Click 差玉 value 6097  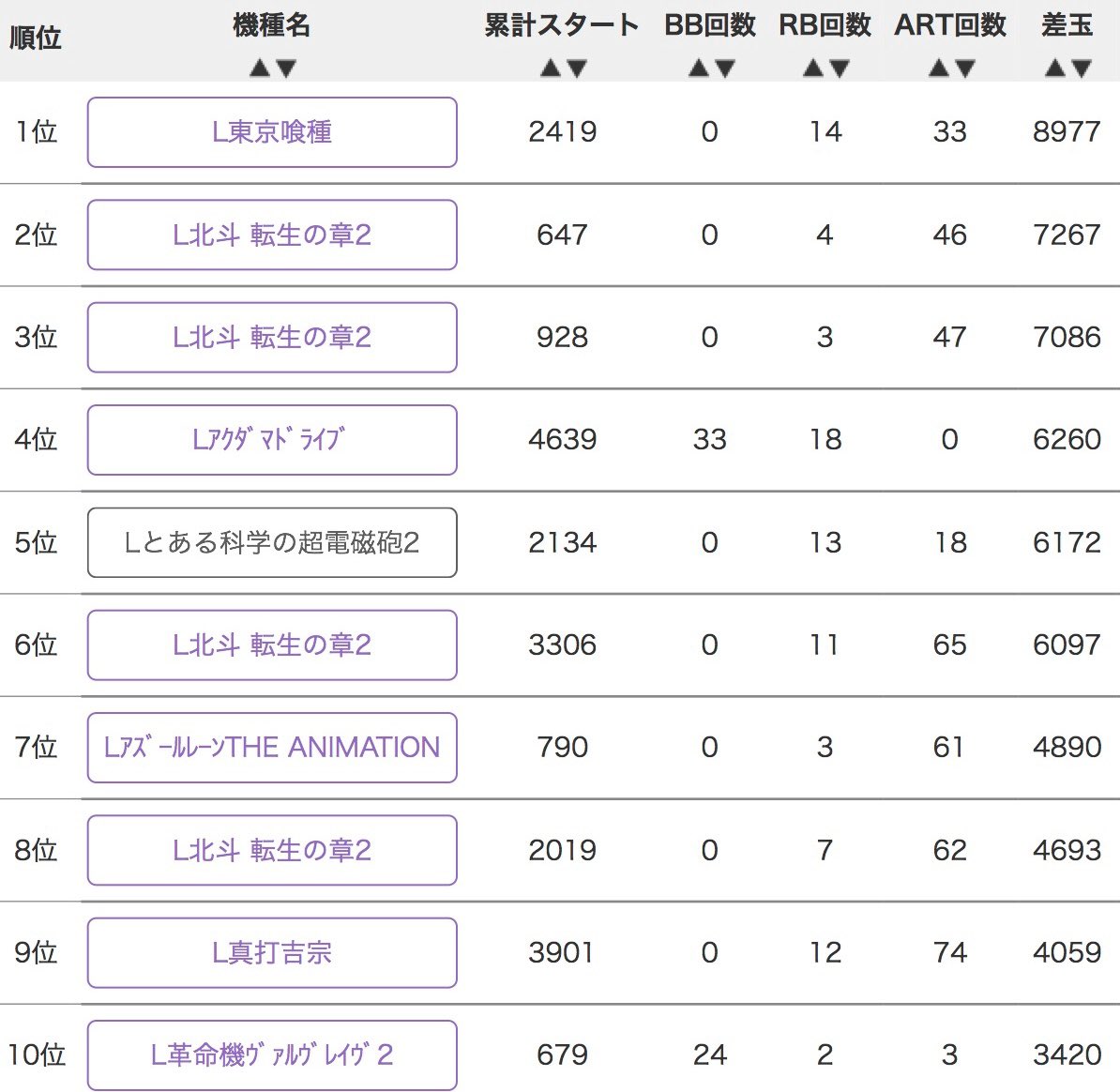[1067, 645]
